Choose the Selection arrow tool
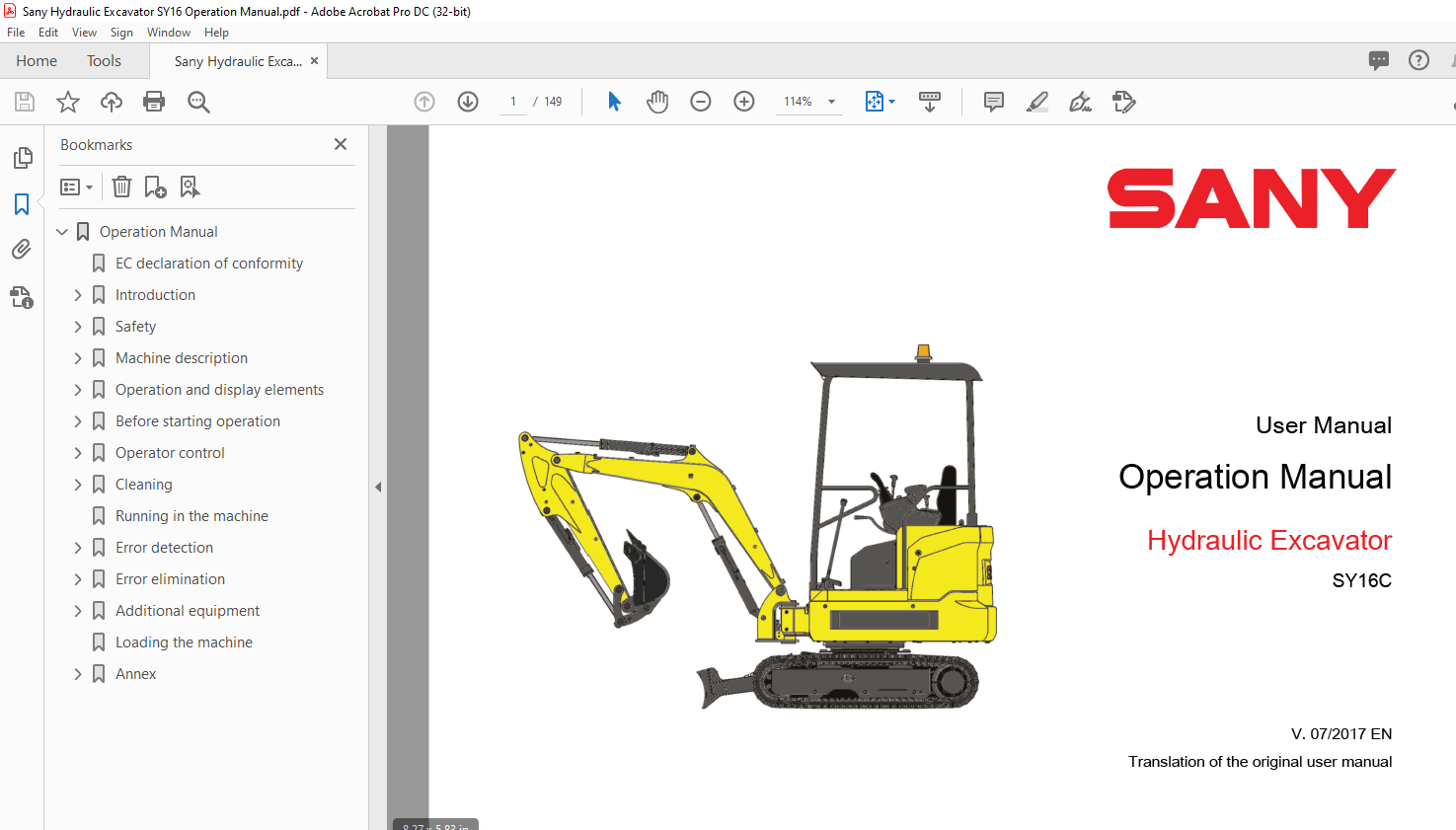This screenshot has width=1456, height=830. (x=614, y=102)
